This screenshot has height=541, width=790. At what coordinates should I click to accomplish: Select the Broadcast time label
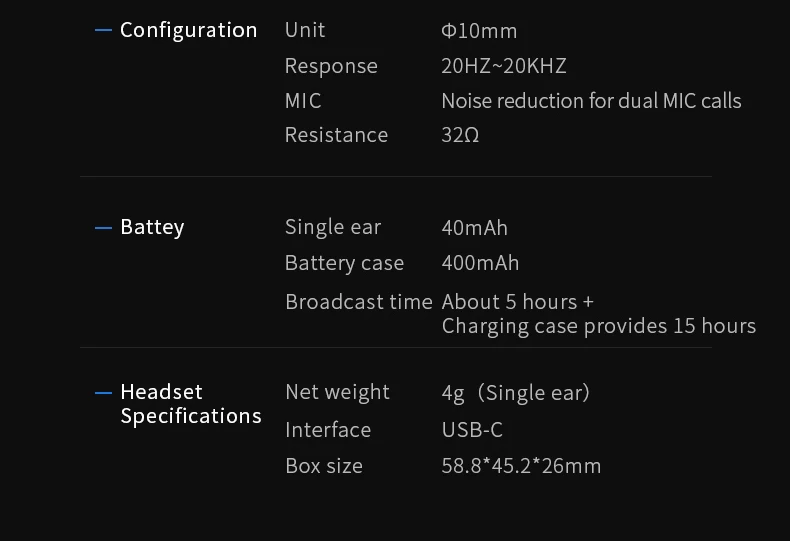pos(359,302)
